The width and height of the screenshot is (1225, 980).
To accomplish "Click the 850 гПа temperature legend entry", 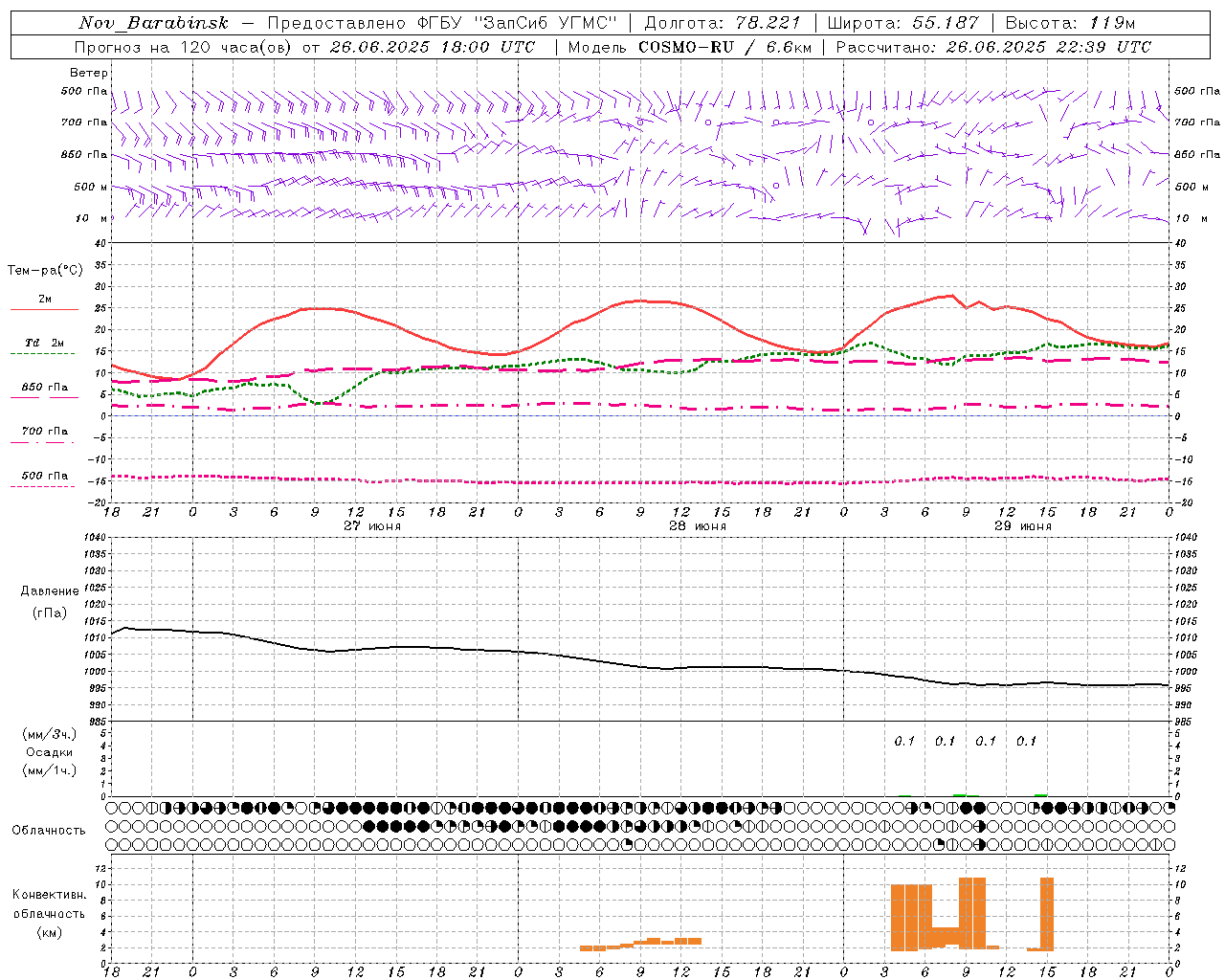I will (45, 388).
